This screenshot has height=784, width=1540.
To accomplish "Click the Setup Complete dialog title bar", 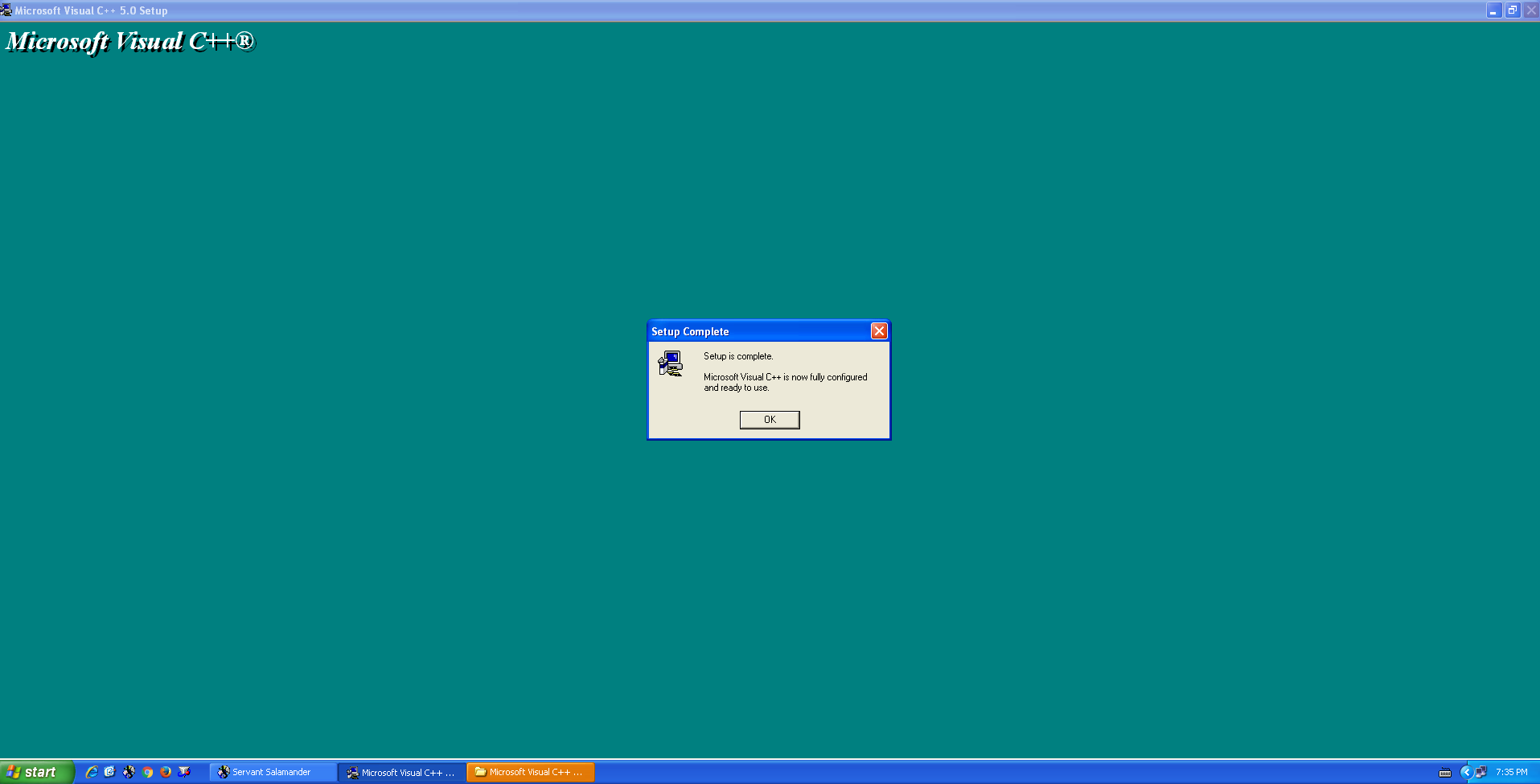I will [x=756, y=331].
